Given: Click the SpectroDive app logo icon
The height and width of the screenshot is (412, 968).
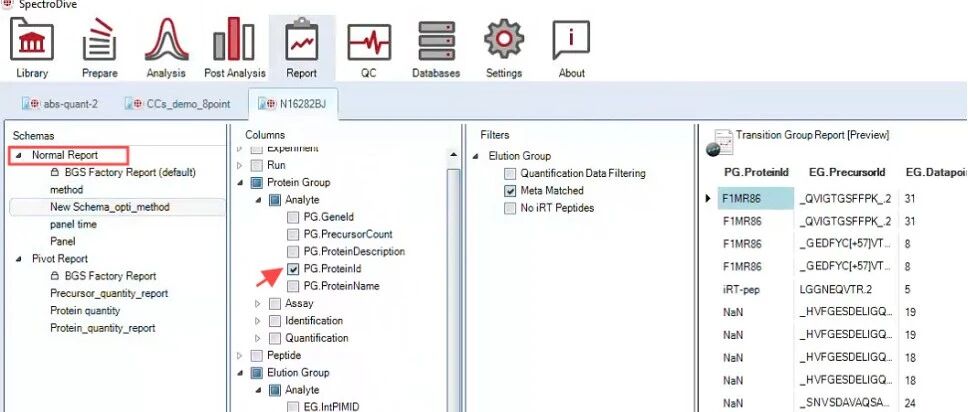Looking at the screenshot, I should (6, 3).
